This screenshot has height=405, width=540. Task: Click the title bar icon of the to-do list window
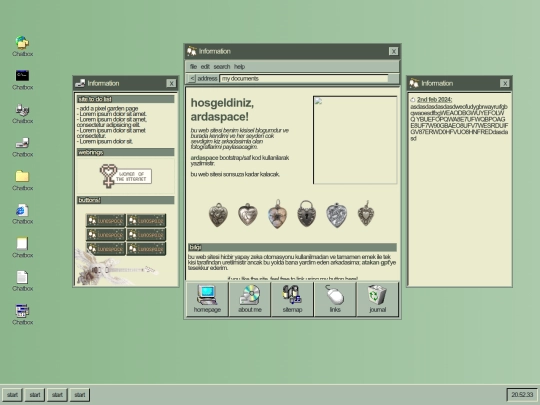[80, 83]
